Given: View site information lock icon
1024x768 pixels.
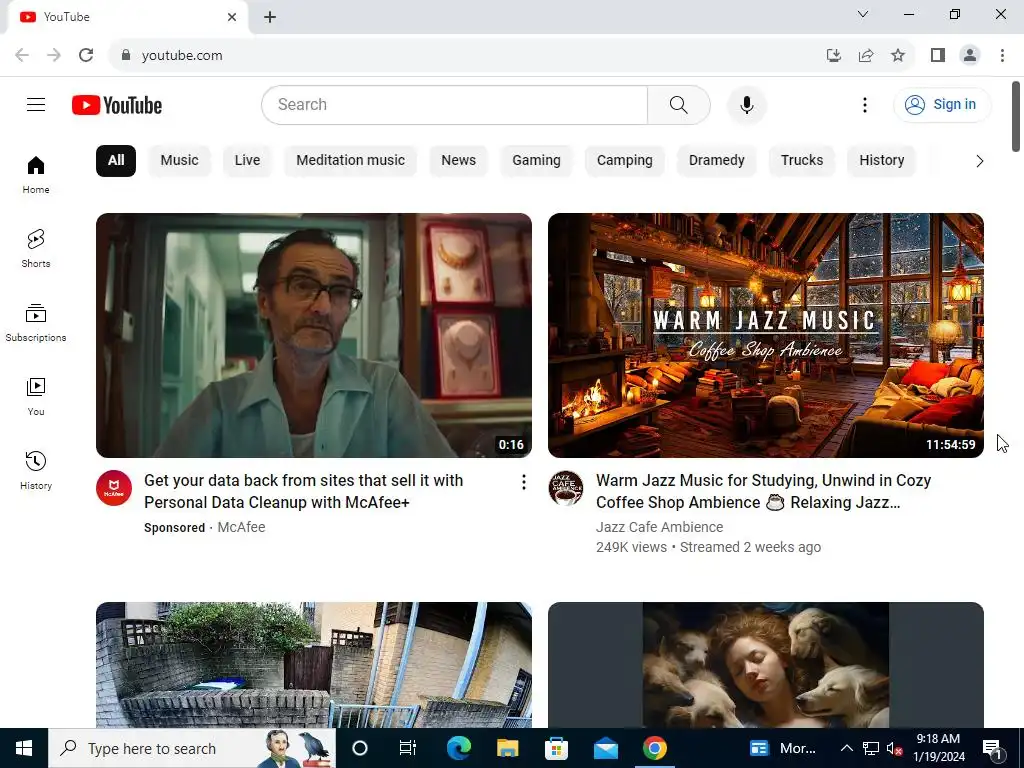Looking at the screenshot, I should (x=126, y=55).
